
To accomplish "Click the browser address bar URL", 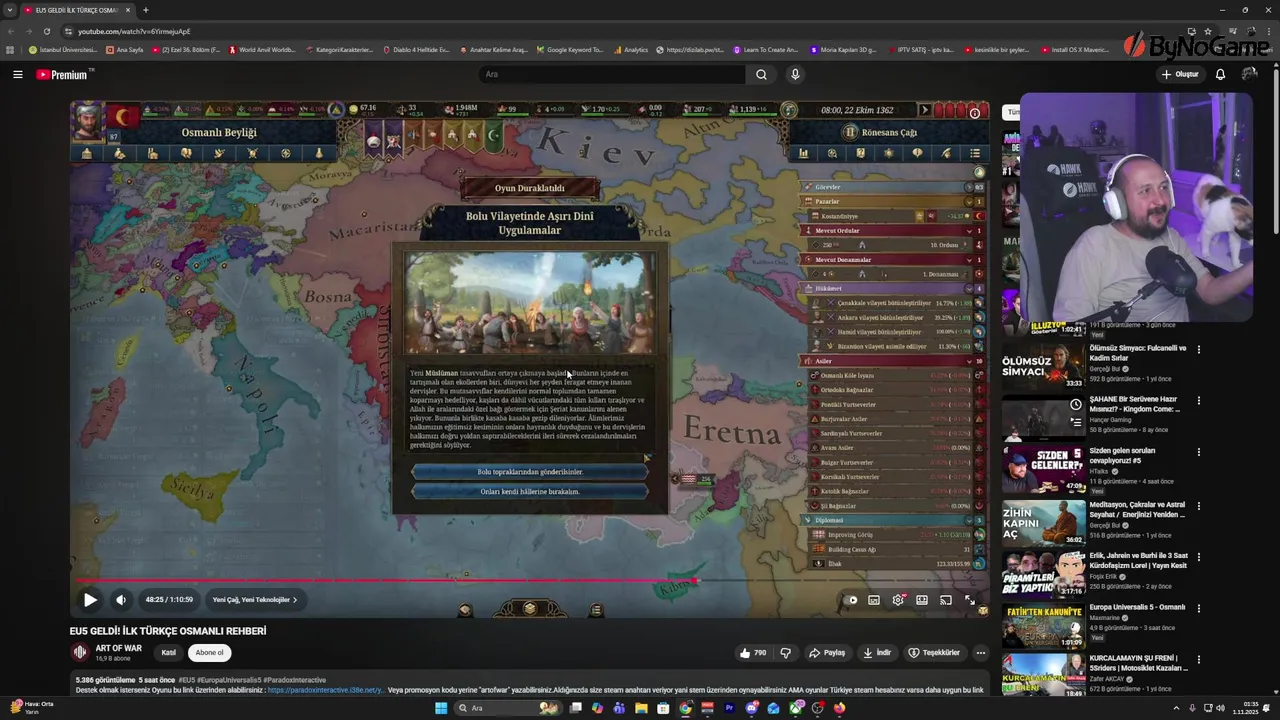I will point(134,31).
